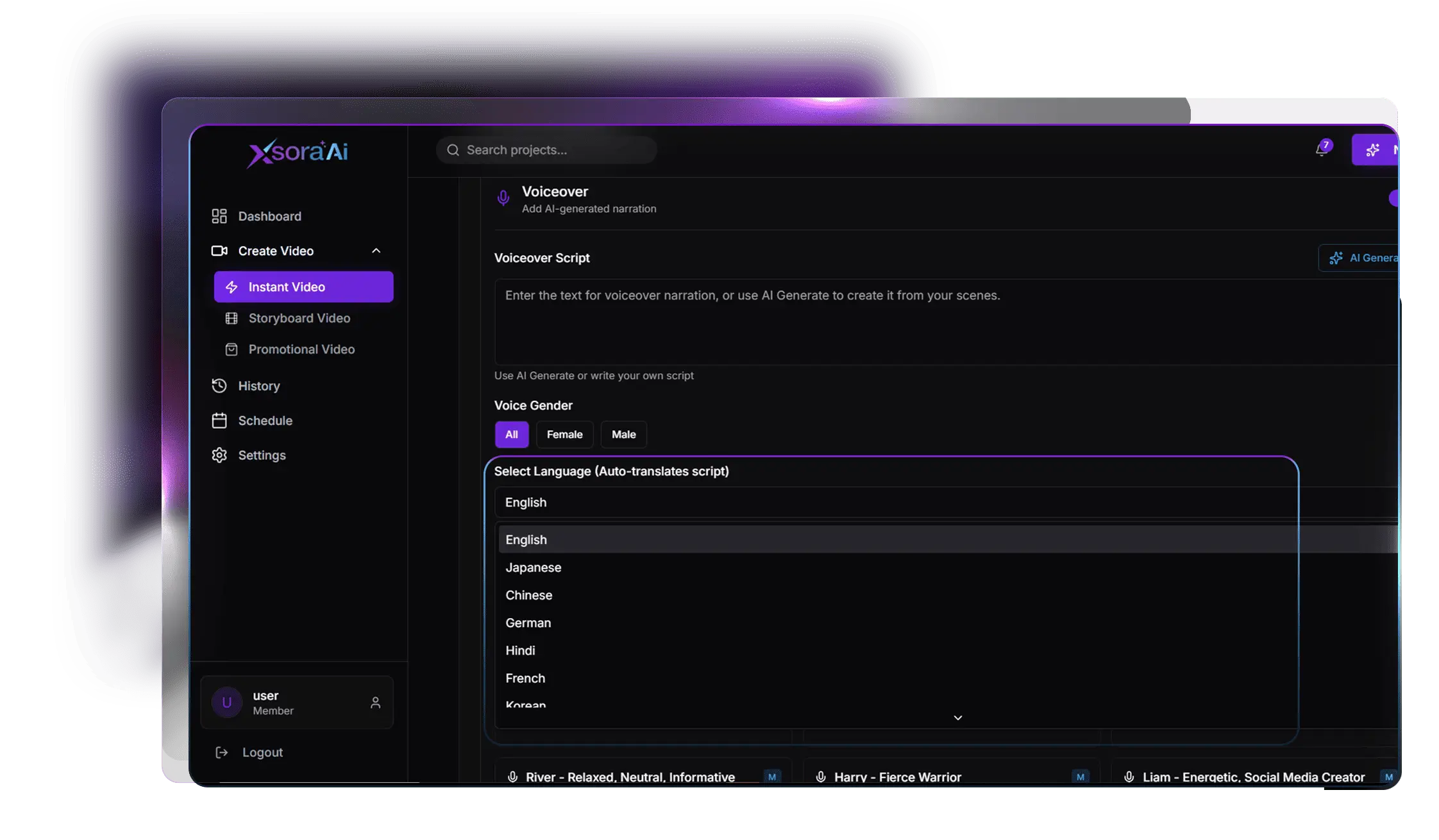Click the Storyboard Video film icon

(x=231, y=318)
